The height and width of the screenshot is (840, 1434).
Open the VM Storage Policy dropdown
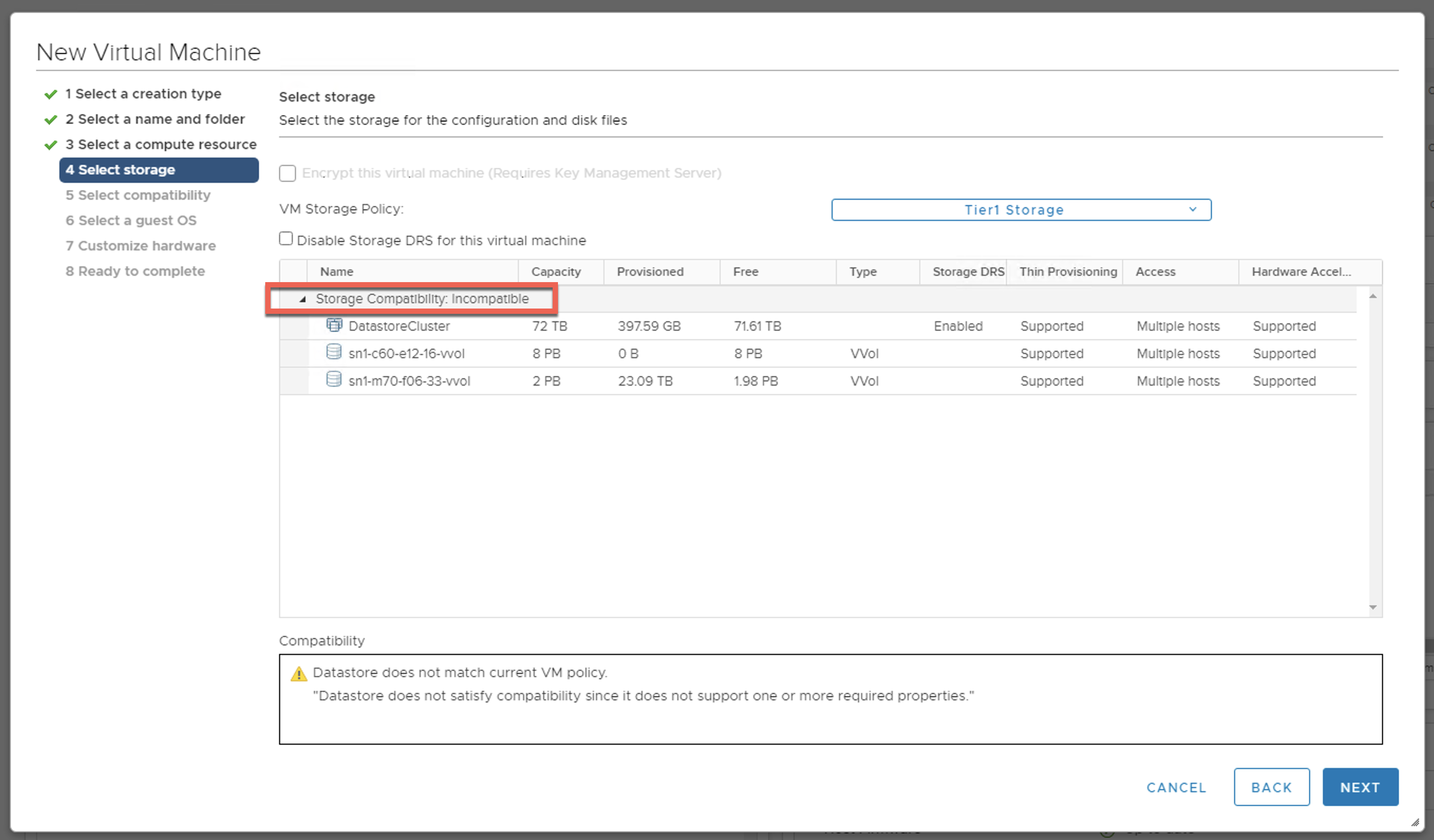point(1021,210)
